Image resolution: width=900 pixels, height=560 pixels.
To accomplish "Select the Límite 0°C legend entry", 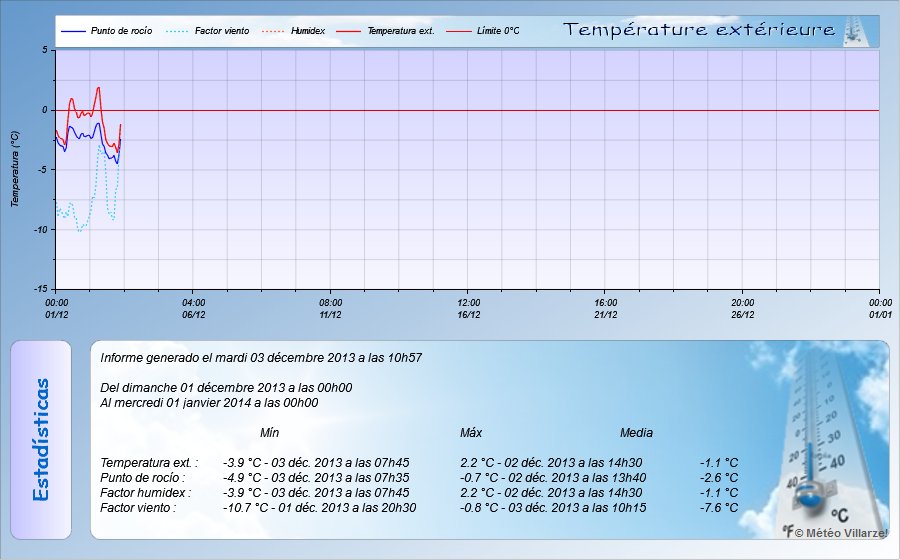I will pyautogui.click(x=497, y=32).
